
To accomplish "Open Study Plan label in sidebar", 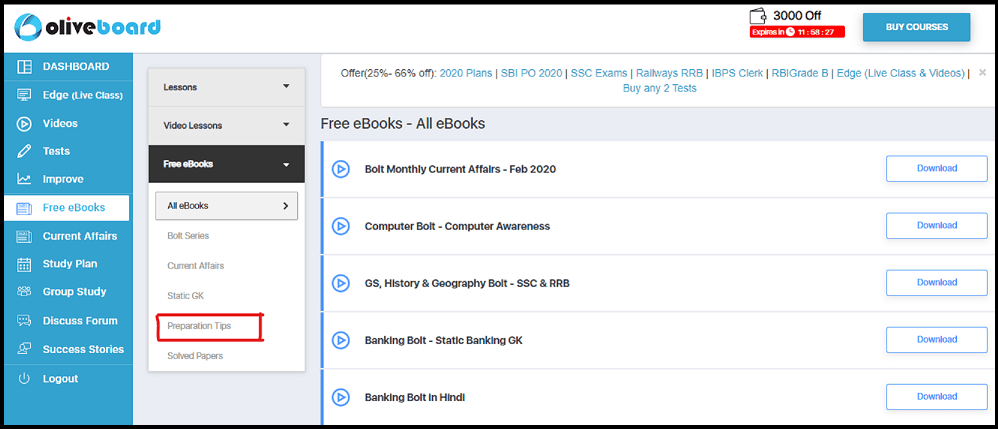I will [x=69, y=264].
